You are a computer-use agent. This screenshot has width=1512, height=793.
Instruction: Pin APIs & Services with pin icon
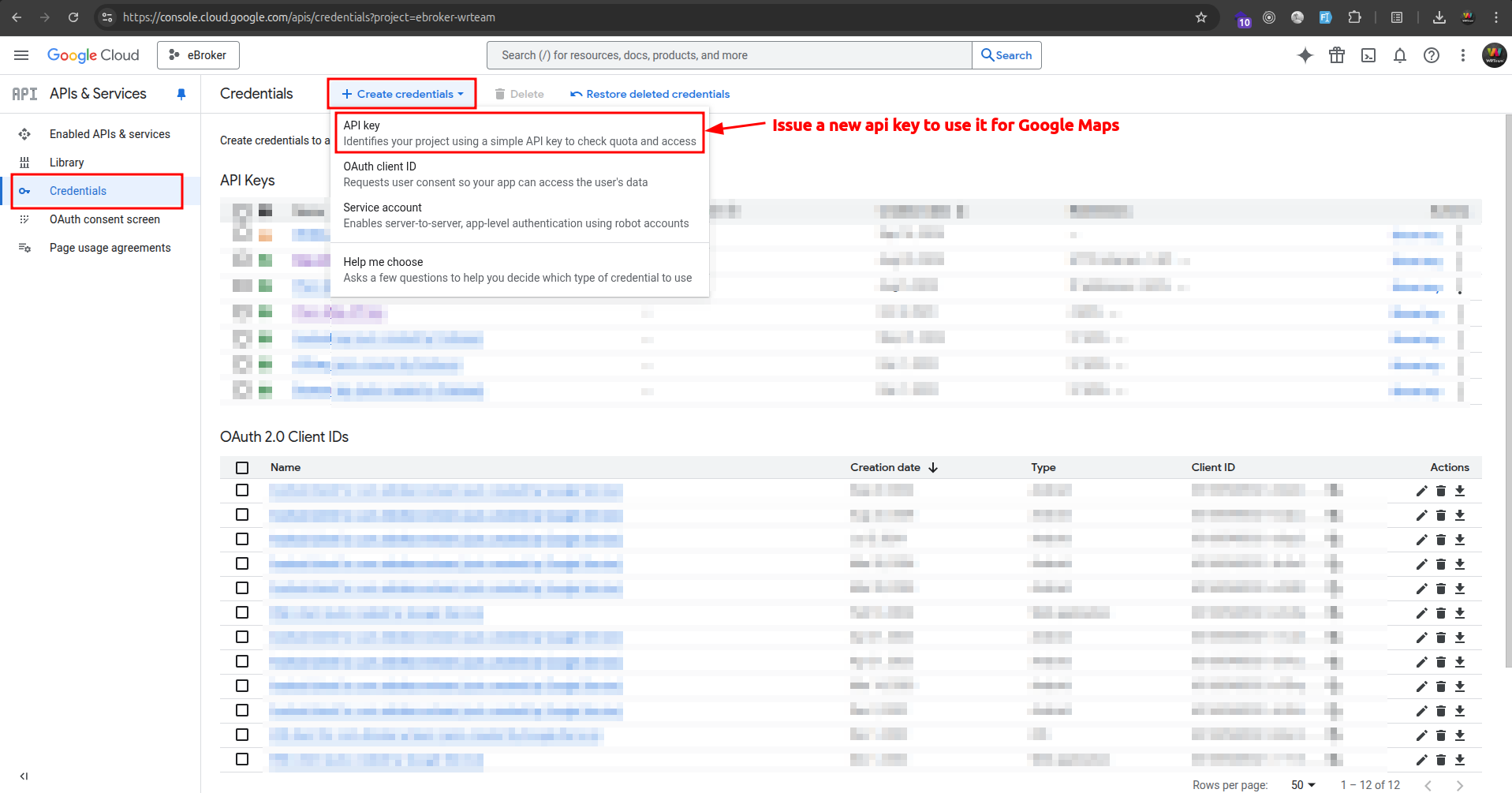[x=181, y=94]
